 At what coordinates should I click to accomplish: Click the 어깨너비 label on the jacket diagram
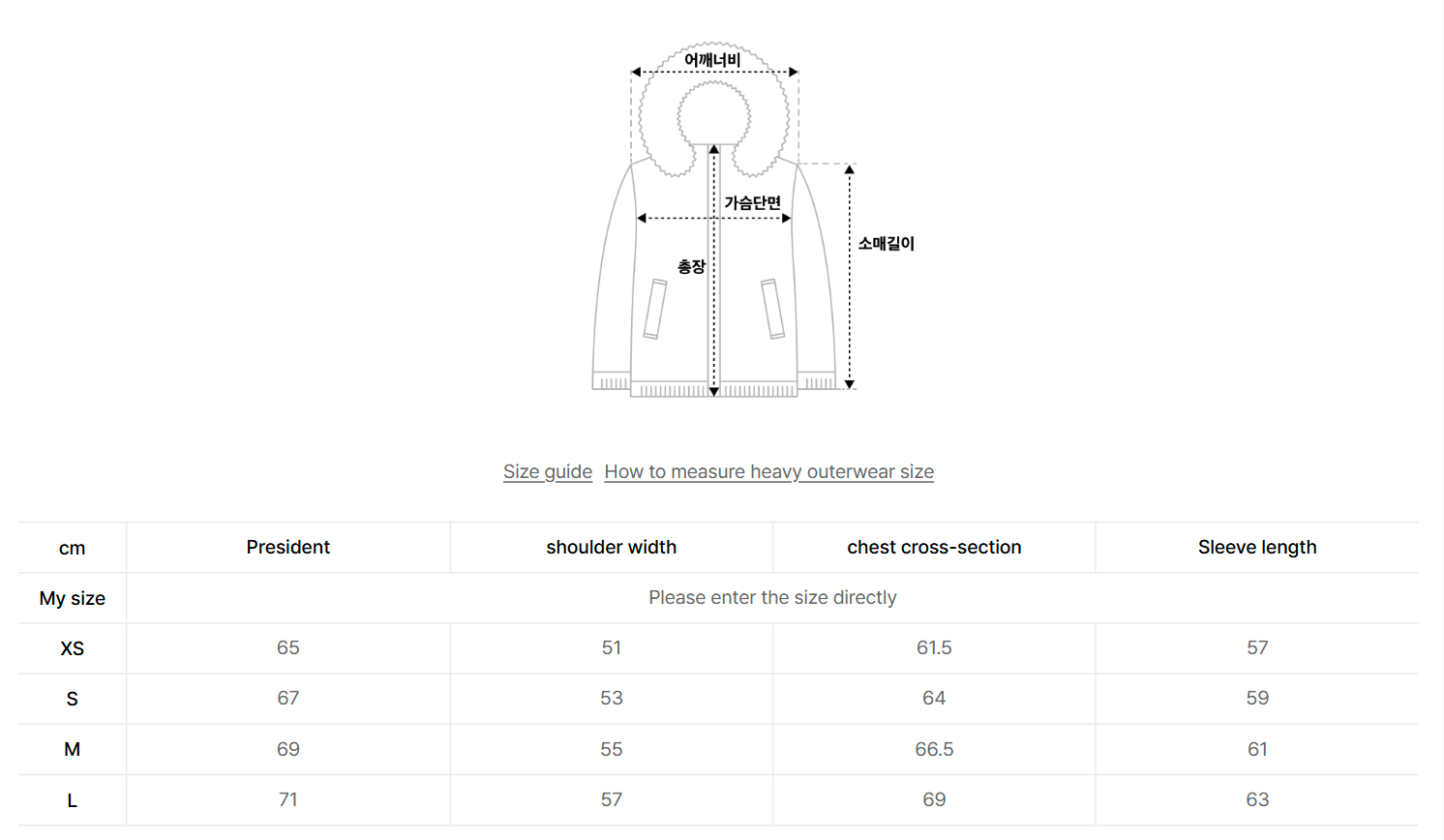coord(712,60)
